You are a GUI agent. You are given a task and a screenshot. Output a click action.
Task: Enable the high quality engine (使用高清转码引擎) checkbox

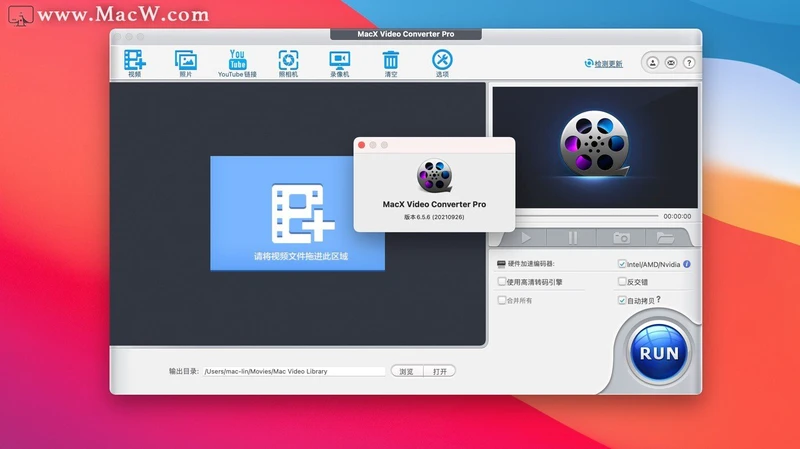(502, 282)
